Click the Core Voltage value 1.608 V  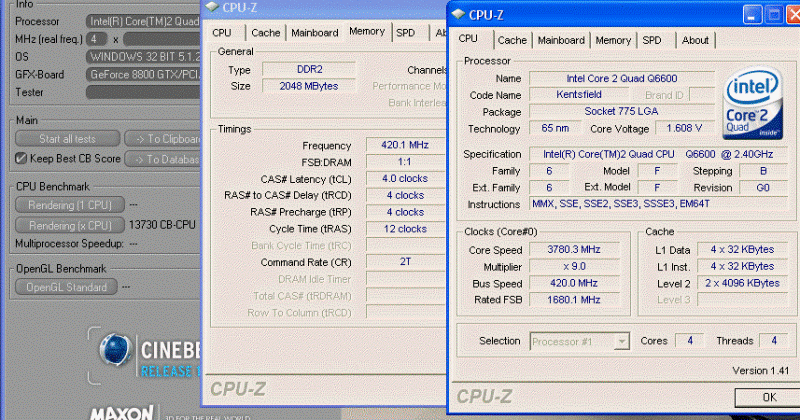[x=684, y=128]
